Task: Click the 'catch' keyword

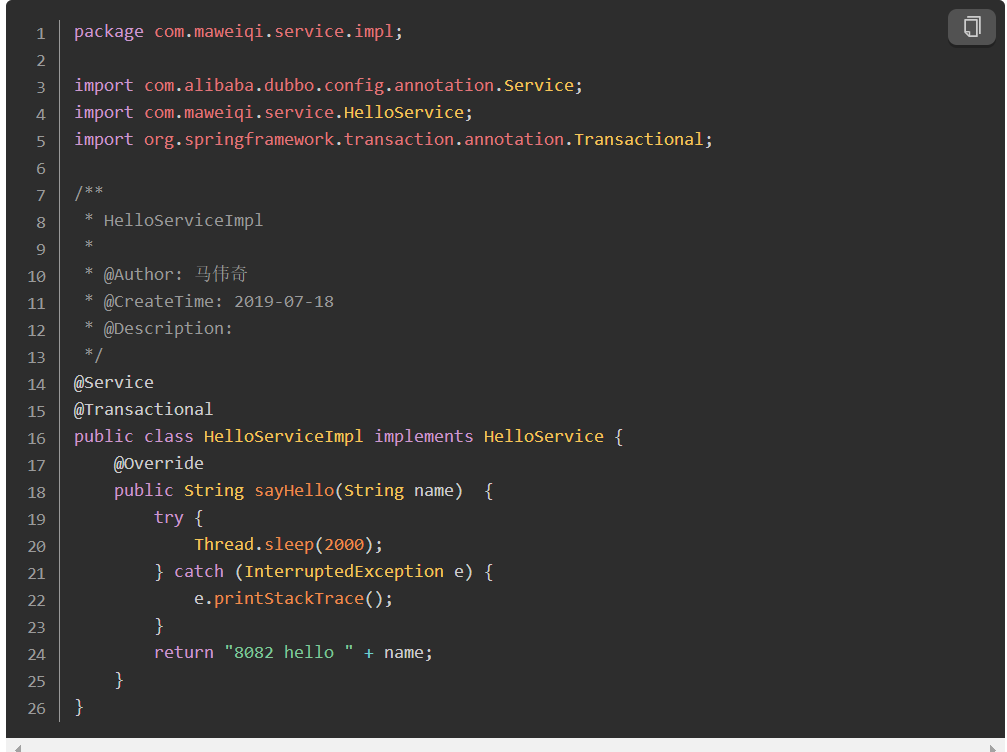Action: coord(199,571)
